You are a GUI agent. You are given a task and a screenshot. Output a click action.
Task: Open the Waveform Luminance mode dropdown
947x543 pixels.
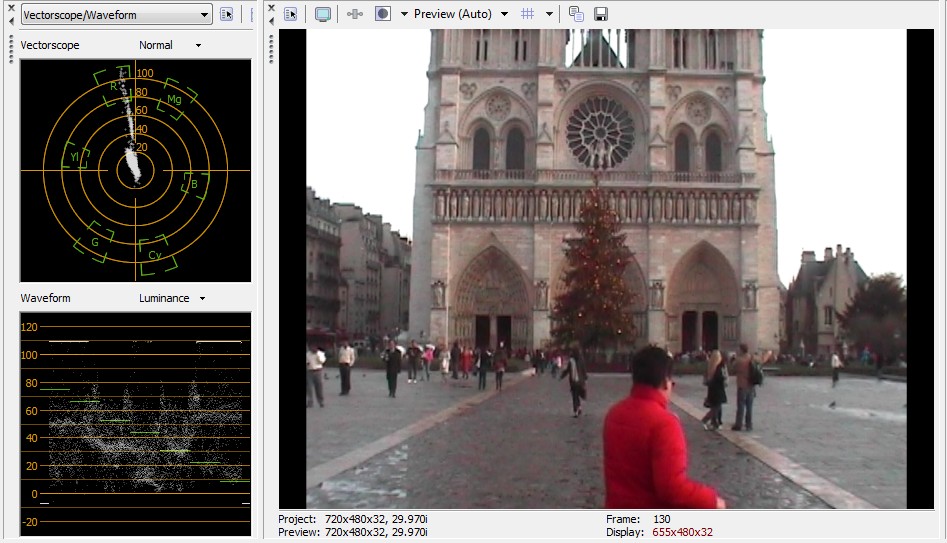coord(202,298)
